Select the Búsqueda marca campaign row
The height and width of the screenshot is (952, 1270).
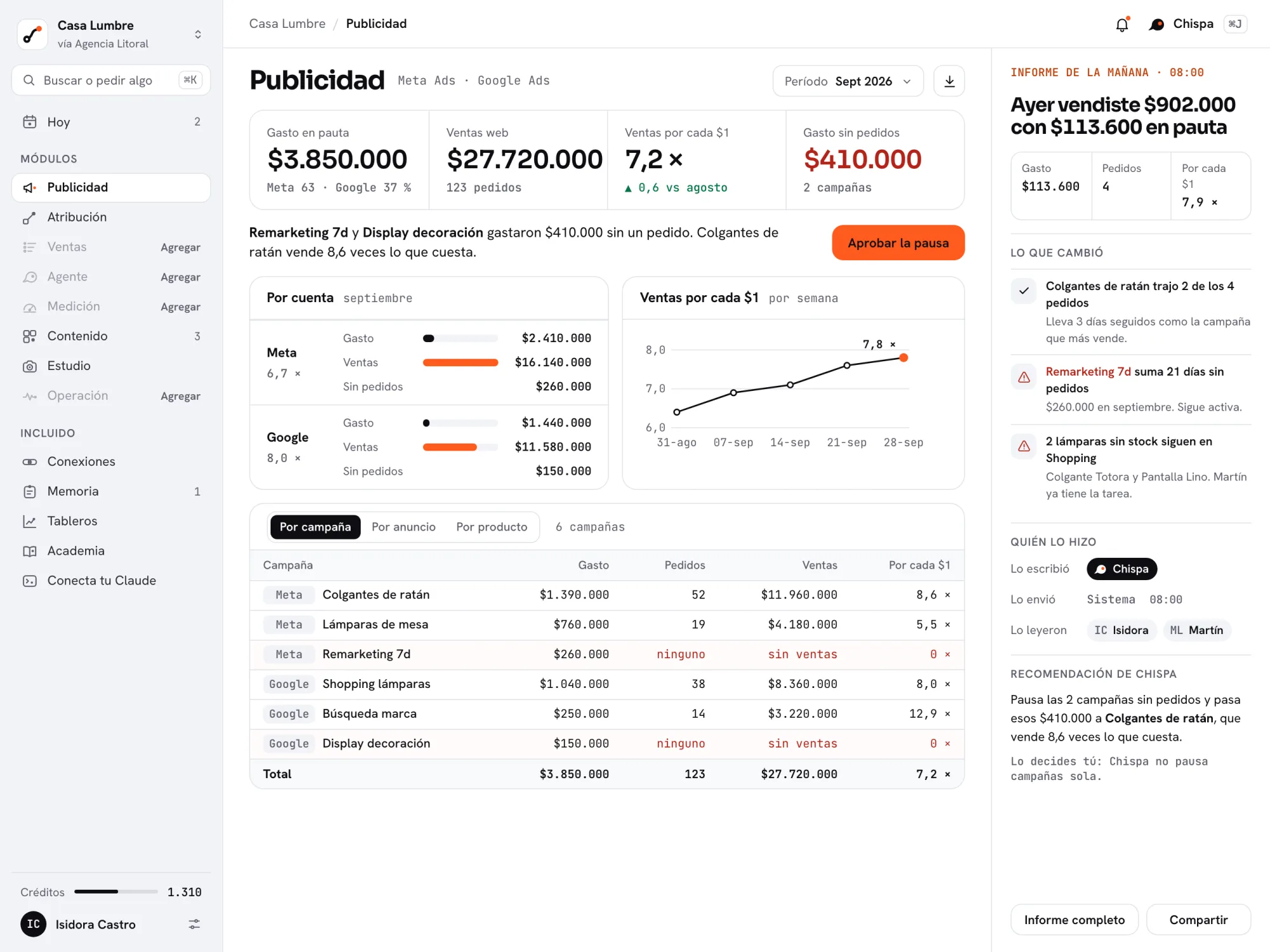(x=607, y=714)
